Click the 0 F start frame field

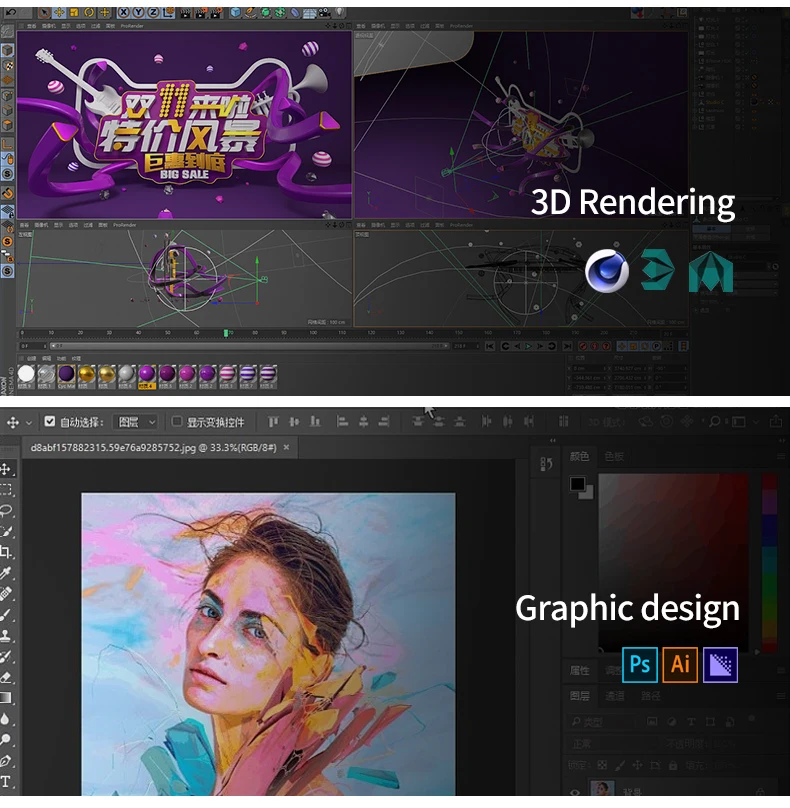click(x=33, y=346)
